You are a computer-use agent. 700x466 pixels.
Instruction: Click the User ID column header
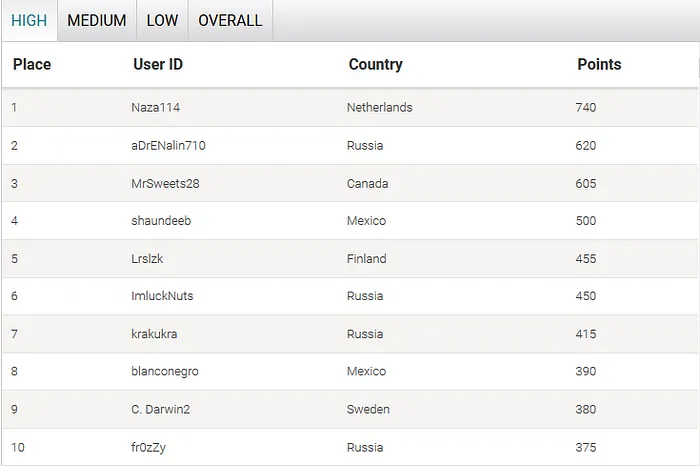[x=158, y=65]
